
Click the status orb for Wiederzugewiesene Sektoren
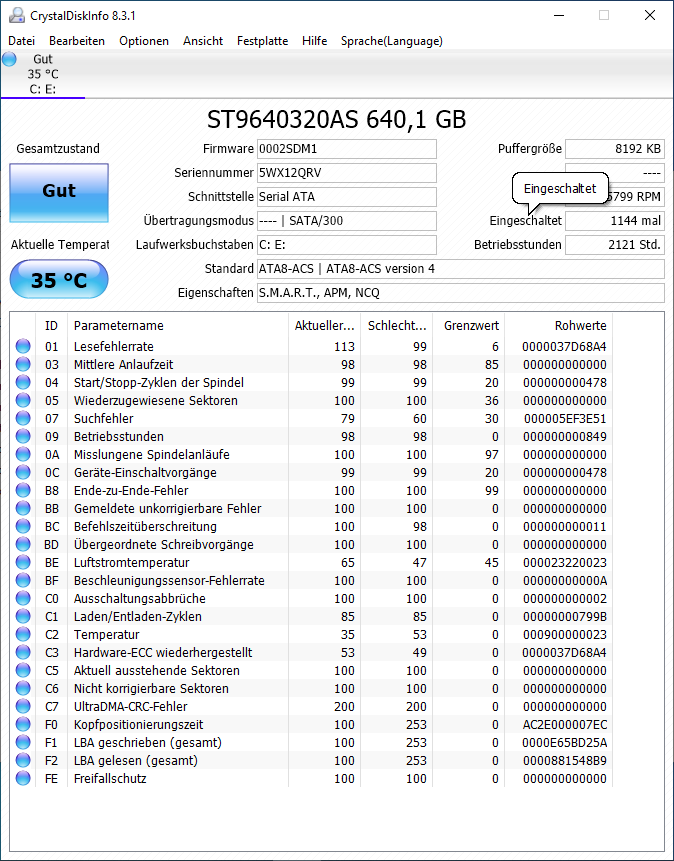(x=23, y=400)
